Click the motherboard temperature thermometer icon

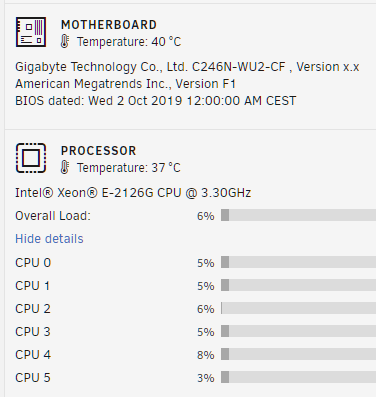click(x=65, y=42)
